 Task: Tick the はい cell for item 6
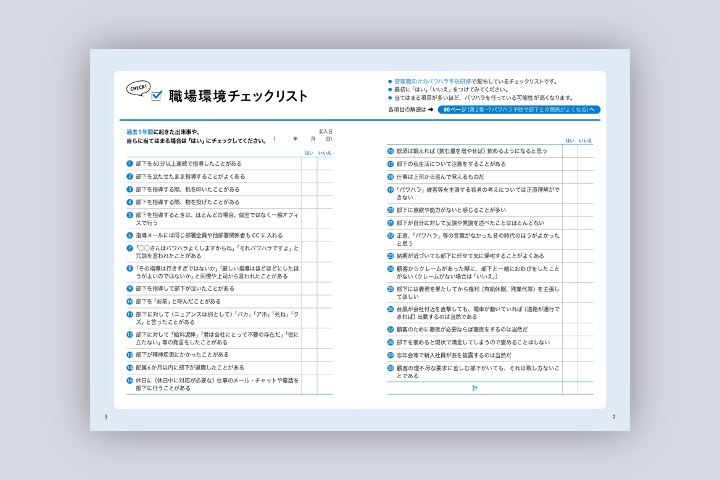click(309, 235)
